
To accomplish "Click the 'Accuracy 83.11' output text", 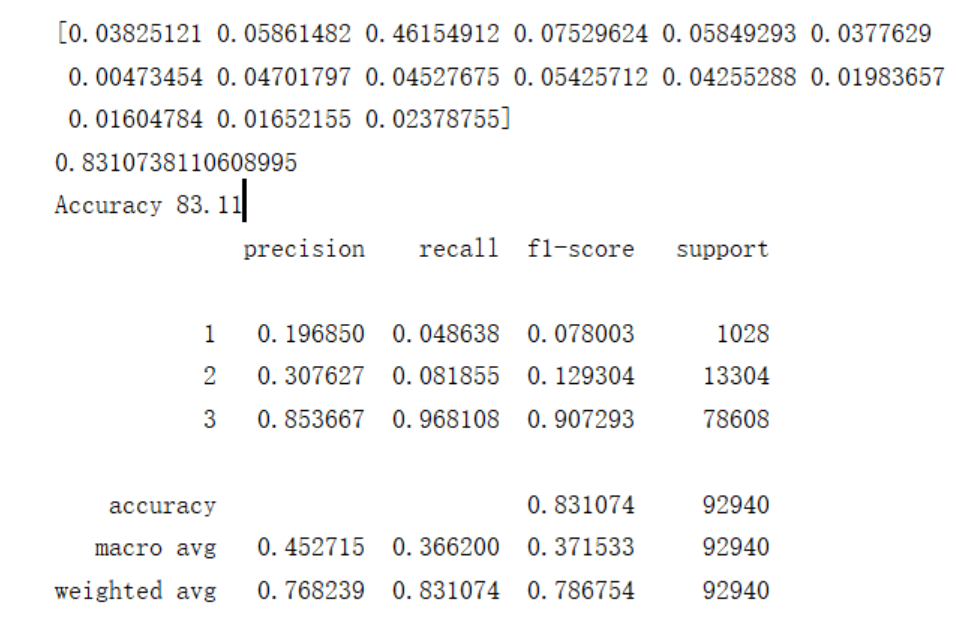I will [148, 205].
